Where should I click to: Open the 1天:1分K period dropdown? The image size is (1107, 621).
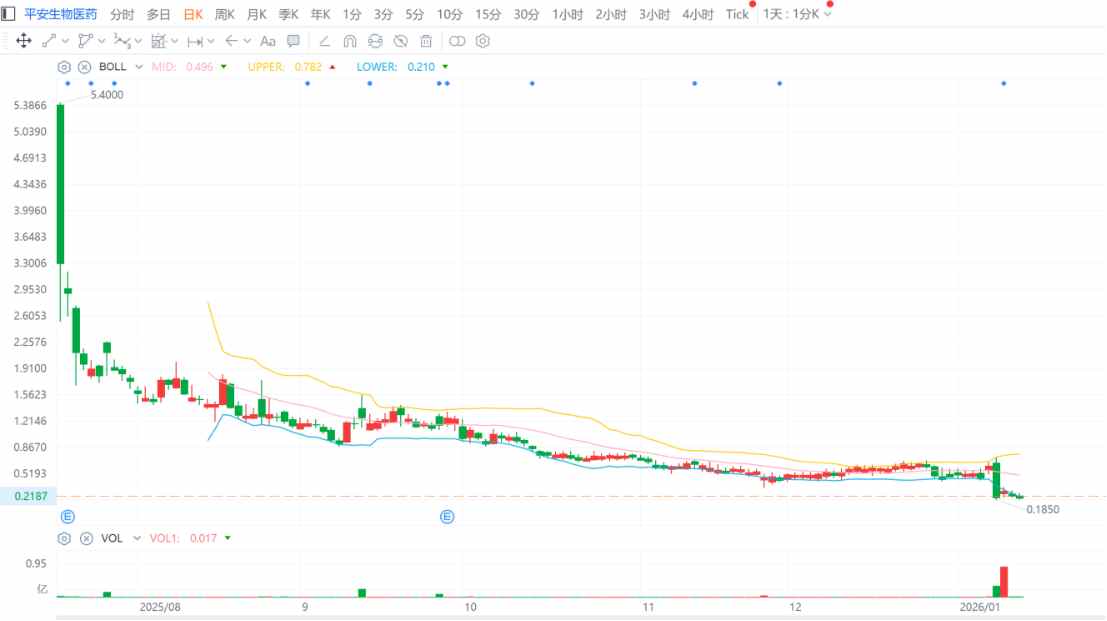[797, 14]
